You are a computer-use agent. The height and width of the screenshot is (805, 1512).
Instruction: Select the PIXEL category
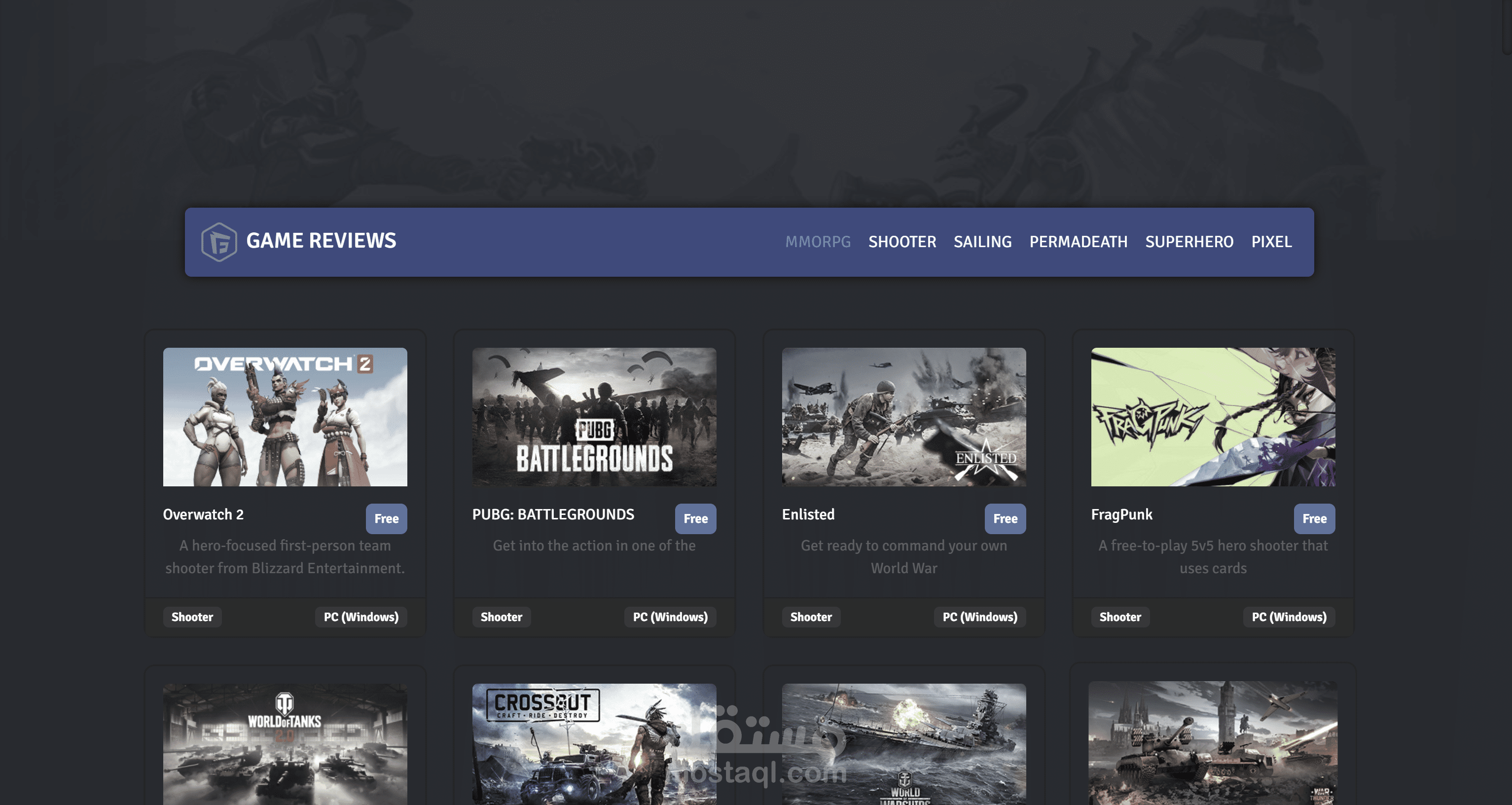(x=1271, y=242)
